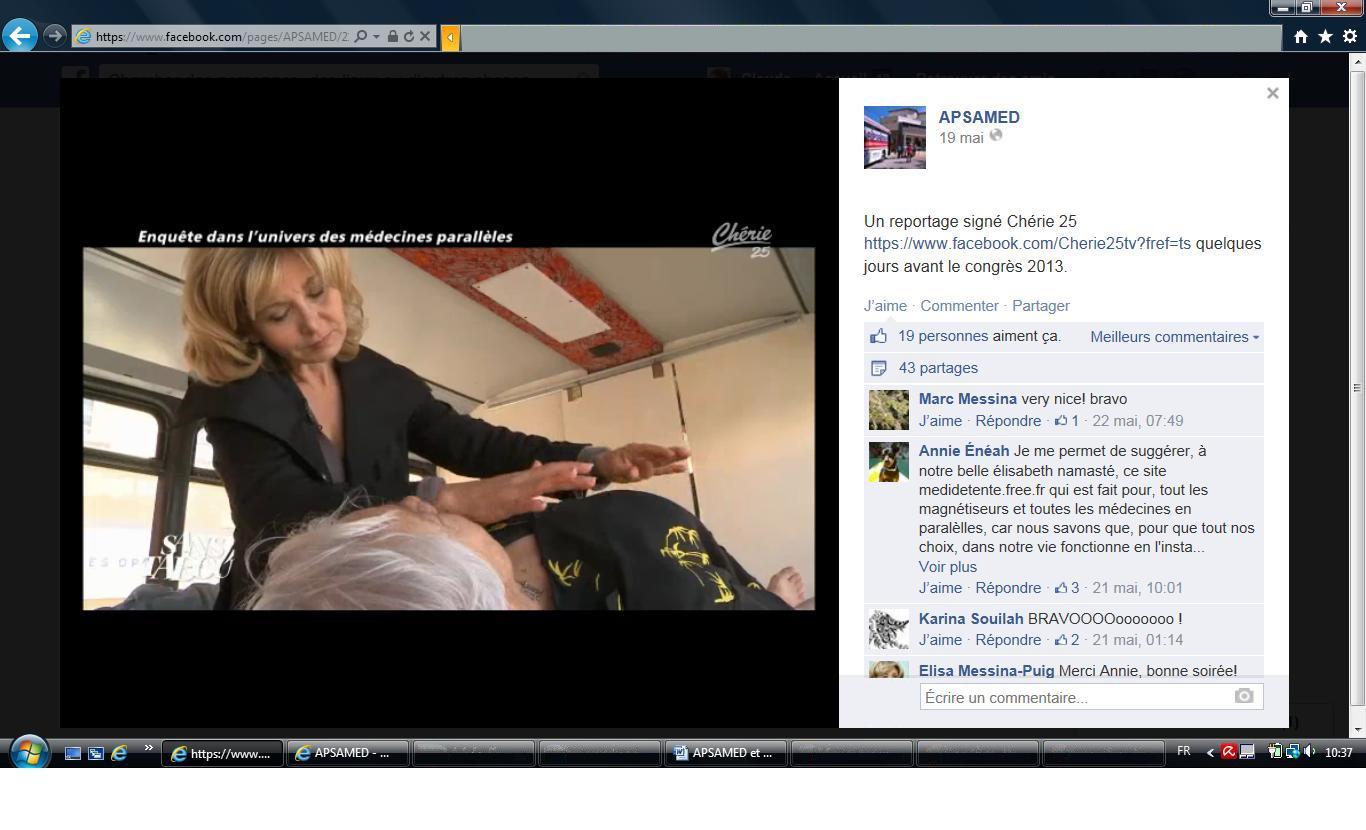Open the Cherie25tv Facebook link

click(1027, 244)
